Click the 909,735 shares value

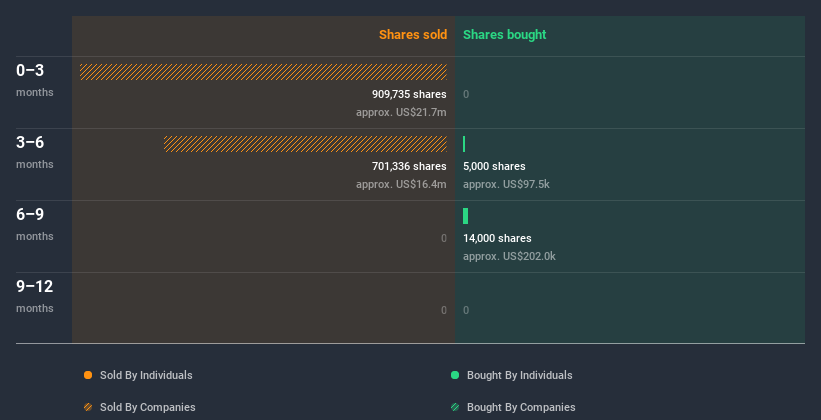point(409,94)
